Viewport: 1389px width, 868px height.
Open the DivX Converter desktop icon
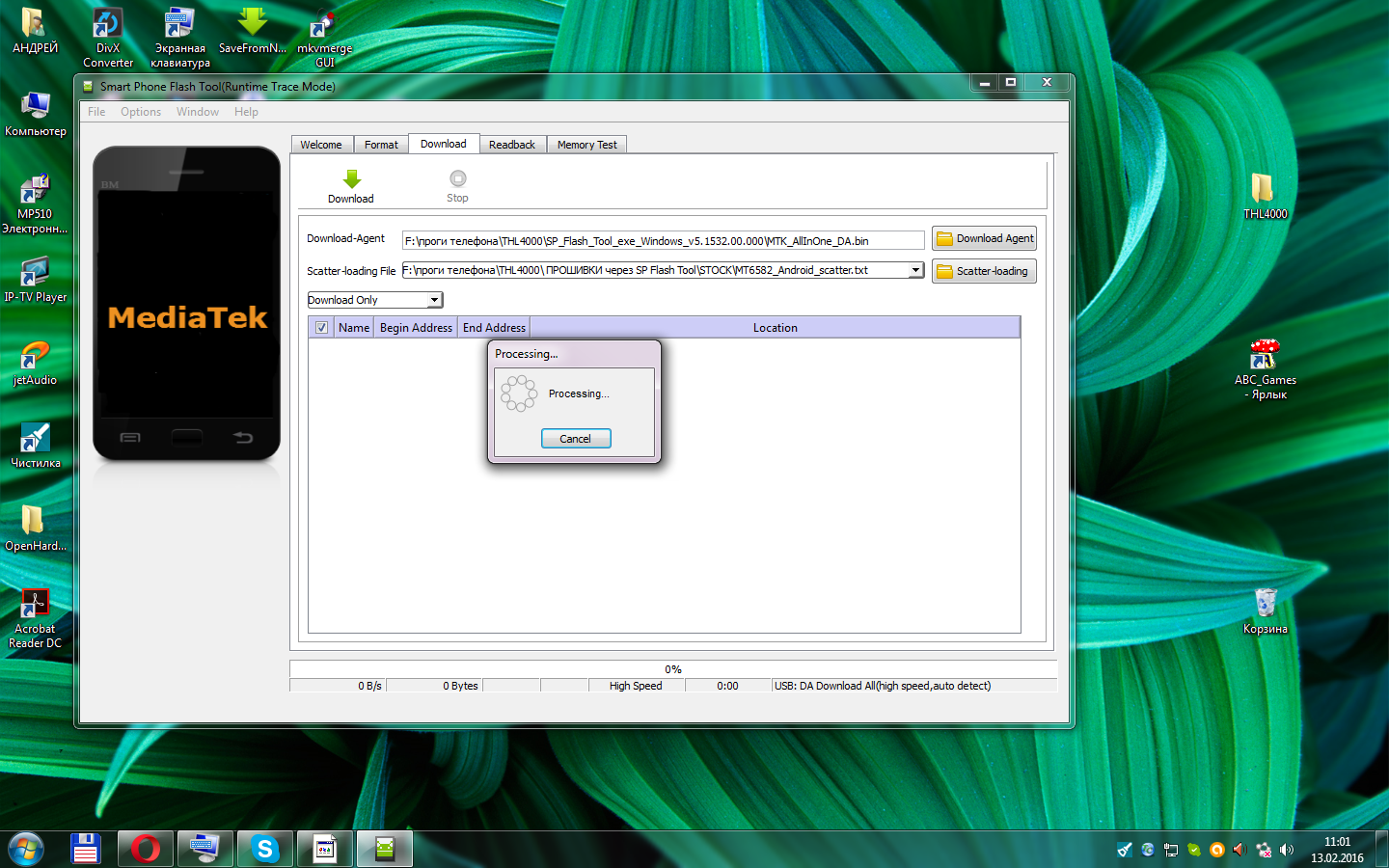(107, 23)
